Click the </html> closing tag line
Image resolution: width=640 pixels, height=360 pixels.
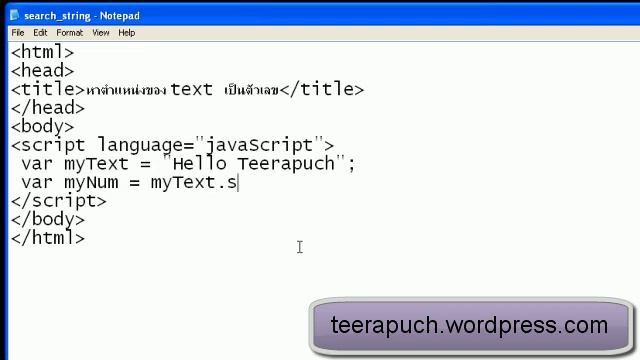[48, 238]
